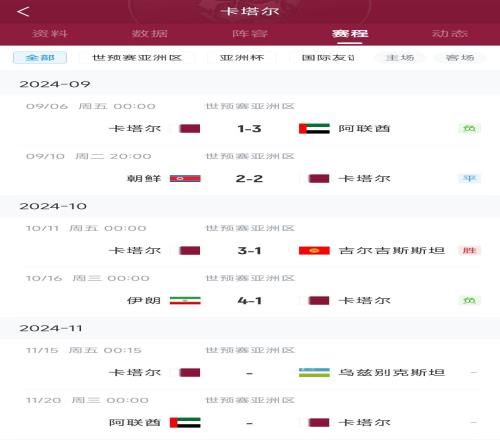The height and width of the screenshot is (440, 500).
Task: Filter by 国际友谊 competition
Action: pyautogui.click(x=328, y=58)
